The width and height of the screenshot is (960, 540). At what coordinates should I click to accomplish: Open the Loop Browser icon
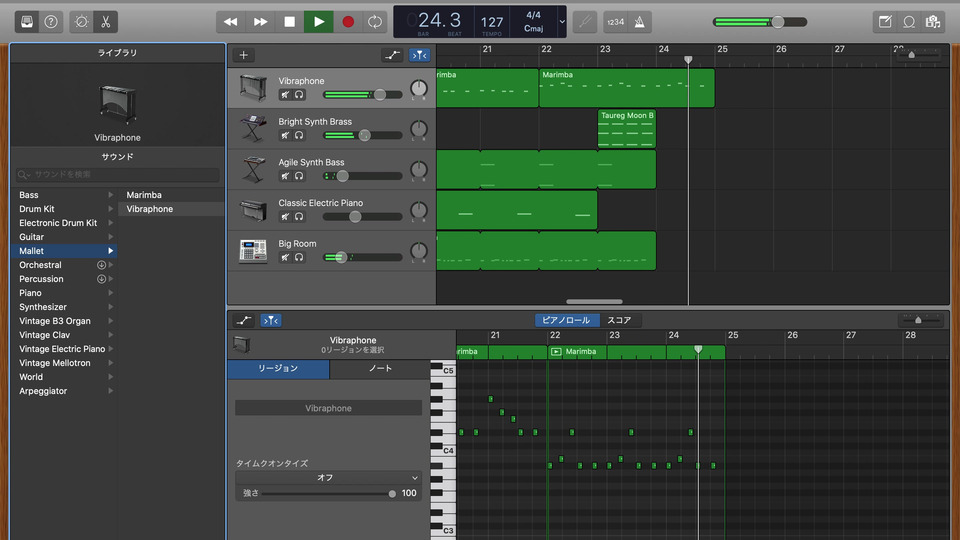(909, 21)
